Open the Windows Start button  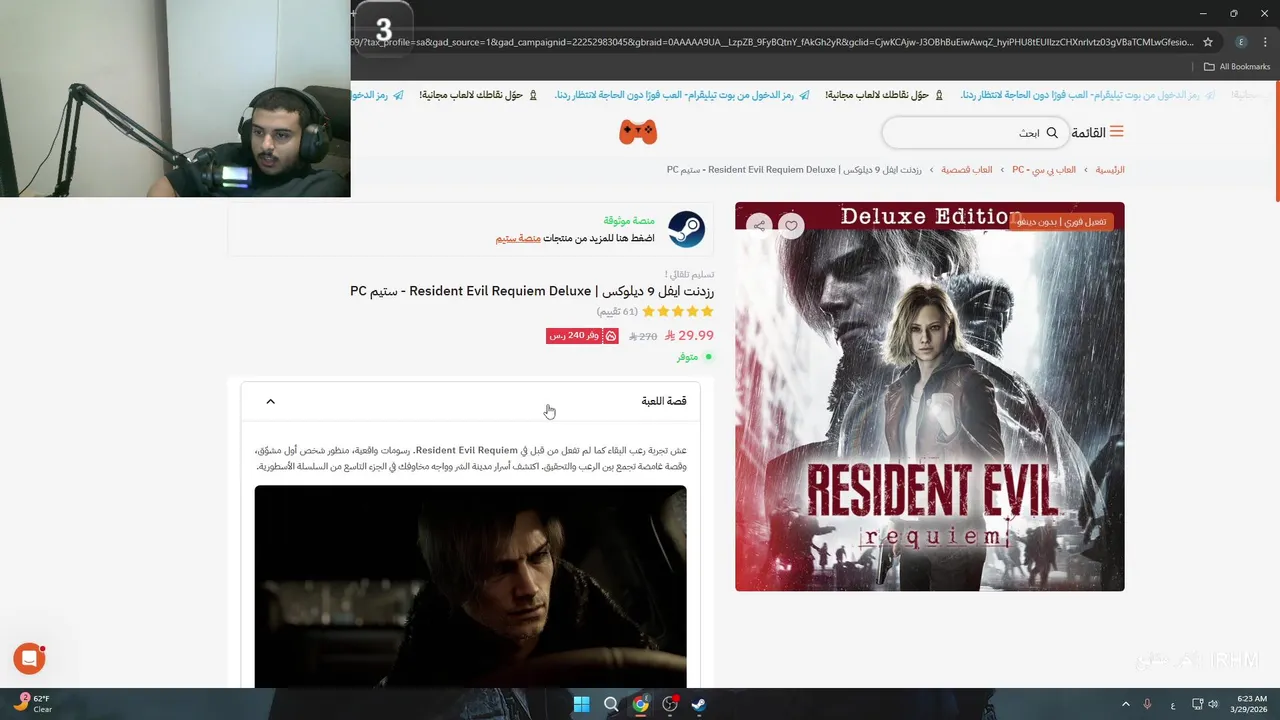click(x=581, y=704)
